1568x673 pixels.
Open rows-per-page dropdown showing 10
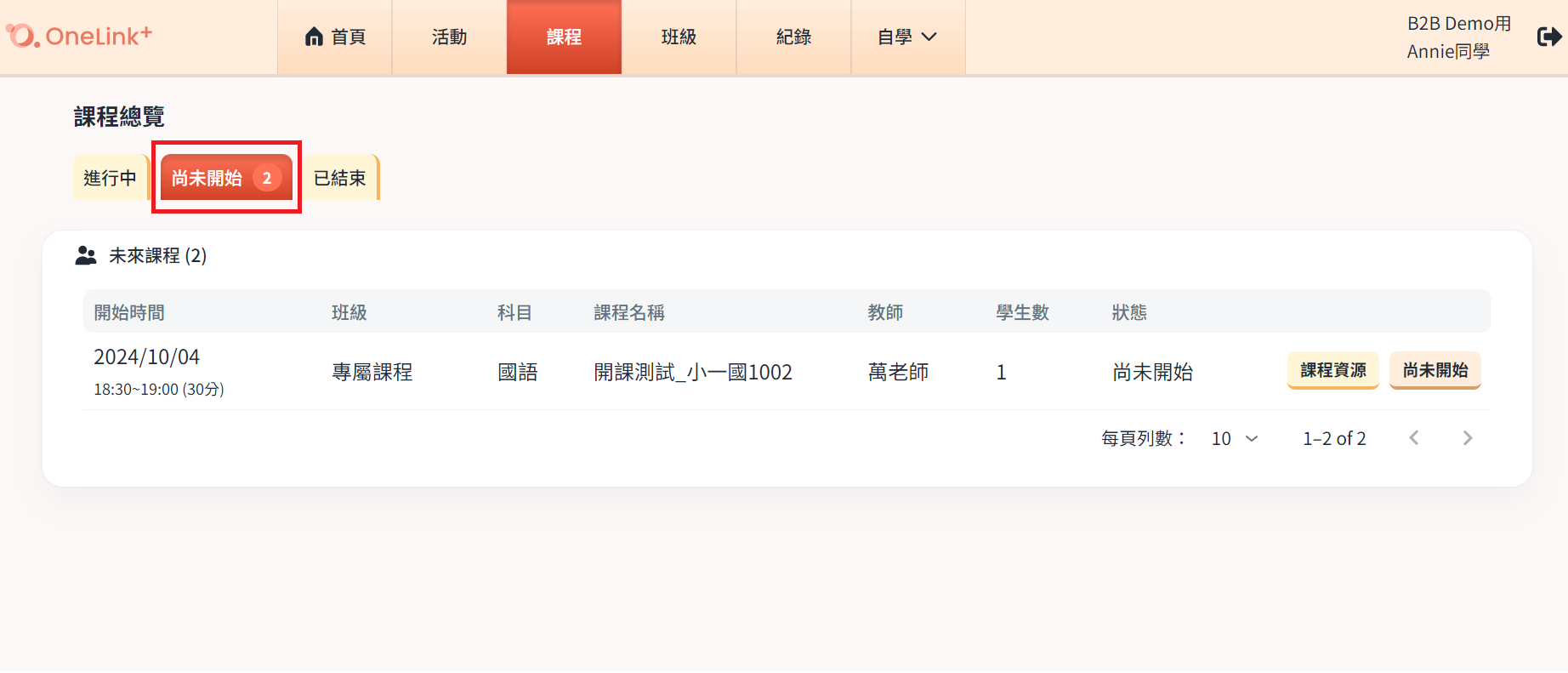[1235, 438]
